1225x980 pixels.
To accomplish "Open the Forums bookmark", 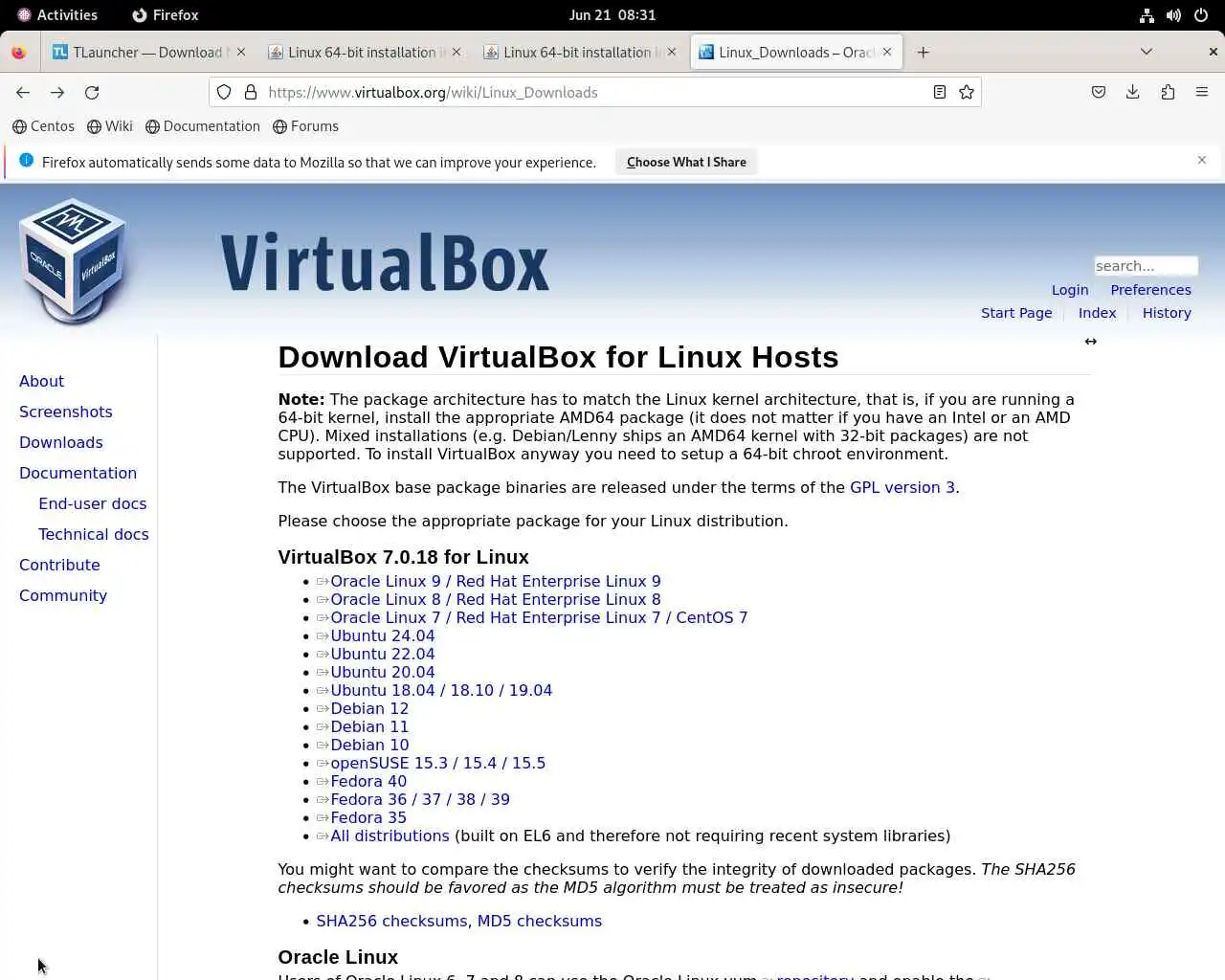I will (305, 126).
